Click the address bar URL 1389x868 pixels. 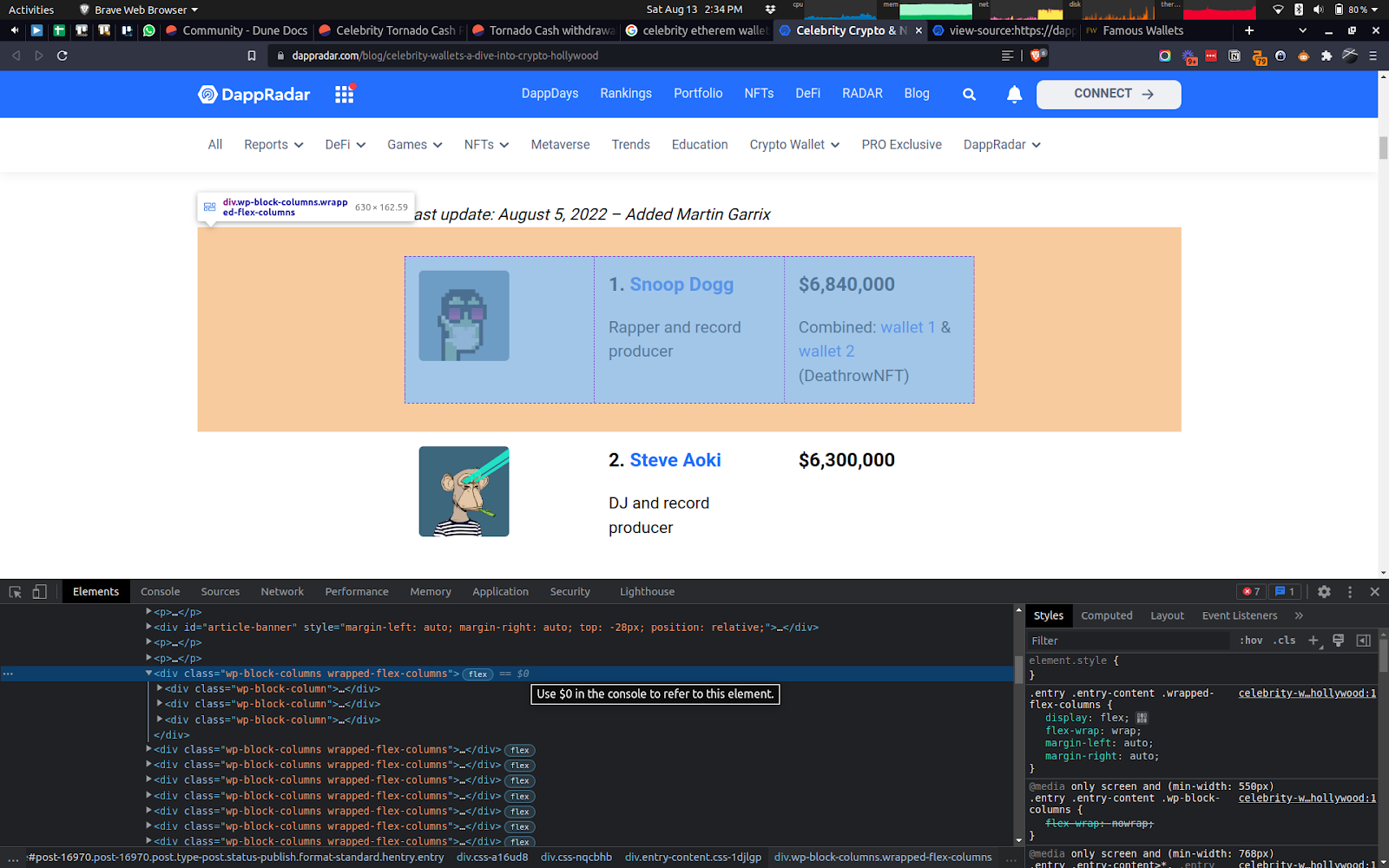(x=444, y=56)
